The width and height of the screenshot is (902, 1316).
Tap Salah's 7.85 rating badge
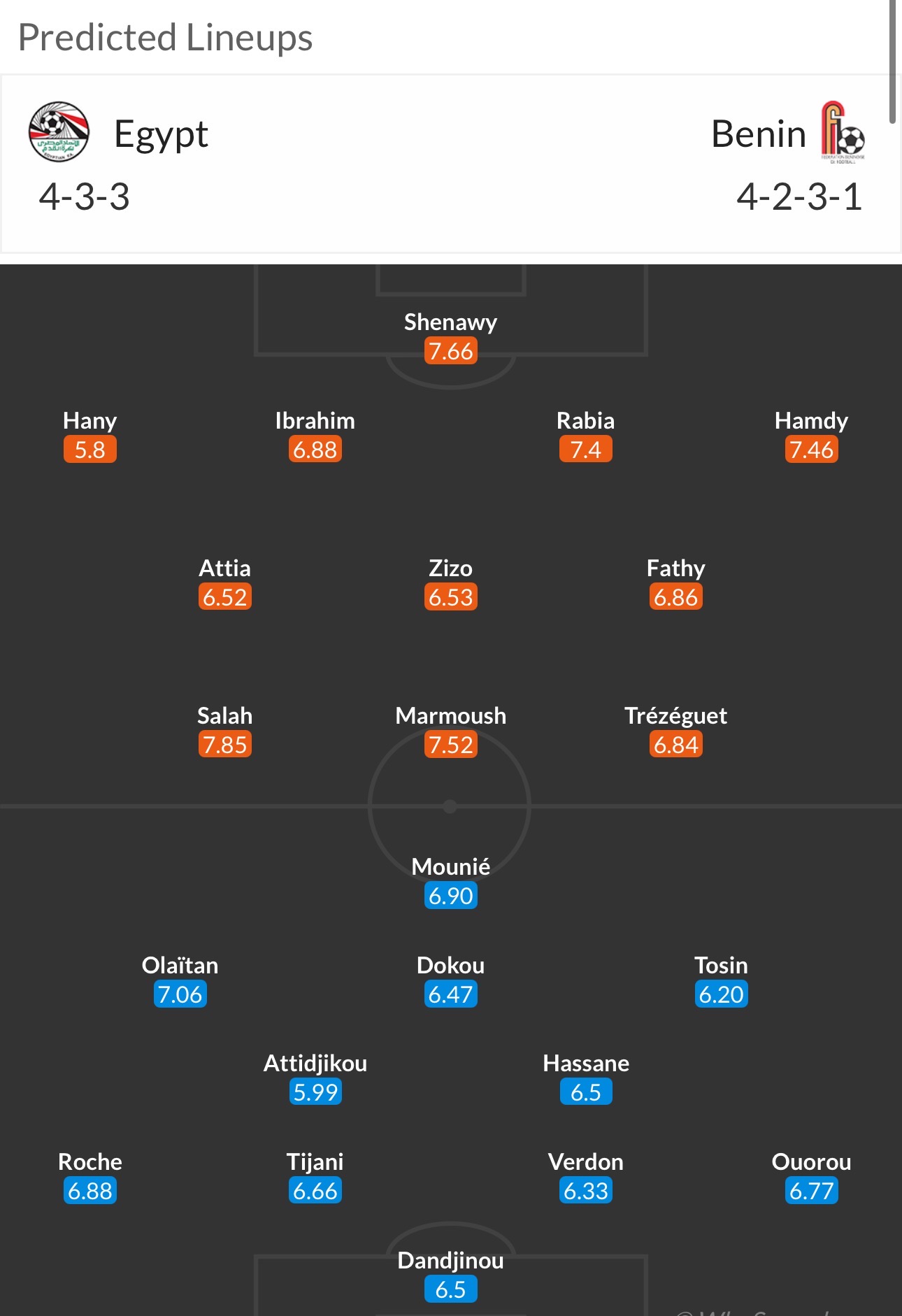coord(224,745)
